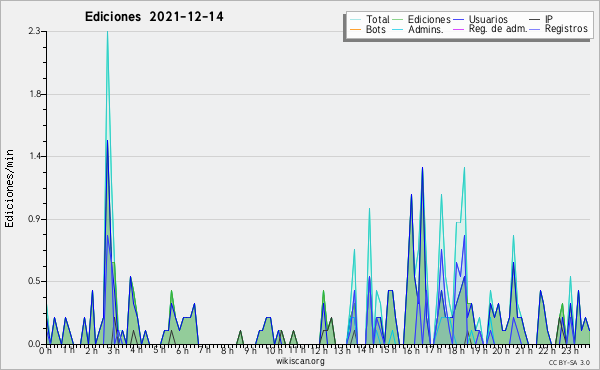
Task: Click the Ediciones/min y-axis label
Action: pyautogui.click(x=9, y=188)
